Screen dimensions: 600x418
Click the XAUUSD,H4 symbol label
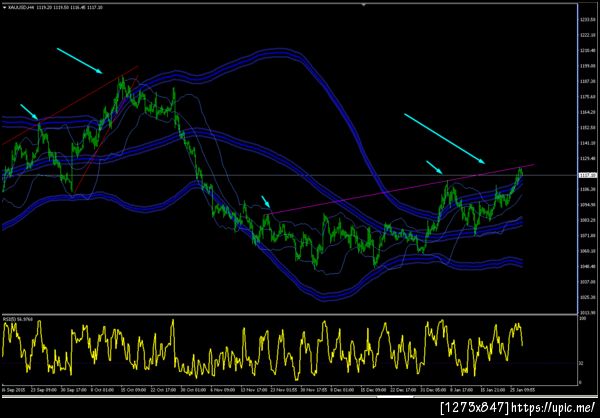[x=21, y=7]
